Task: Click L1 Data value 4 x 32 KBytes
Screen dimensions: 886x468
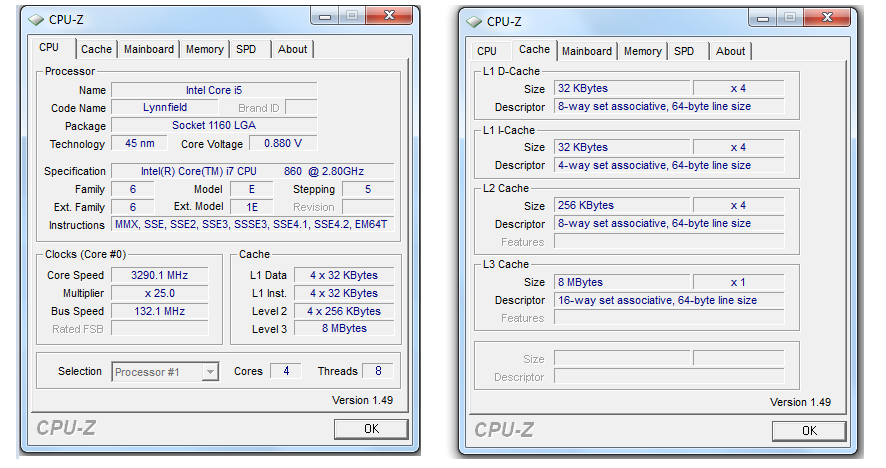Action: (344, 275)
